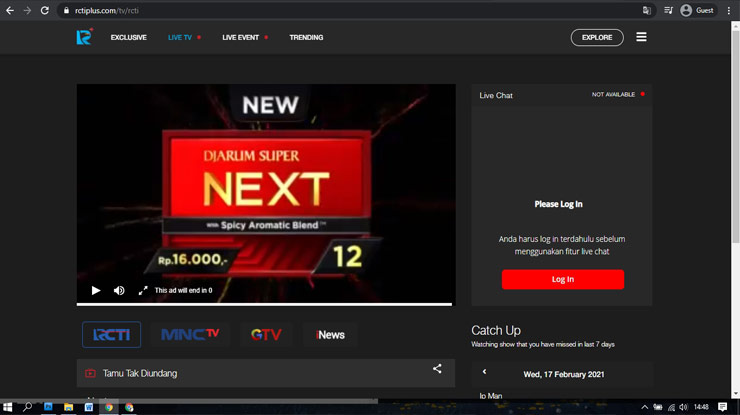This screenshot has height=415, width=740.
Task: Switch video to fullscreen mode
Action: [x=143, y=290]
